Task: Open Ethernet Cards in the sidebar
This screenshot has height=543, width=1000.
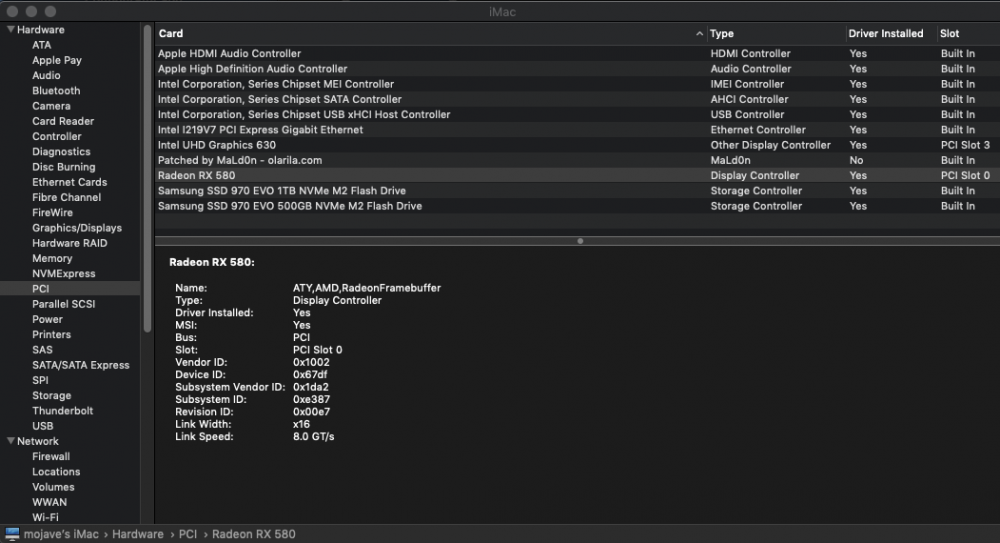Action: pyautogui.click(x=70, y=182)
